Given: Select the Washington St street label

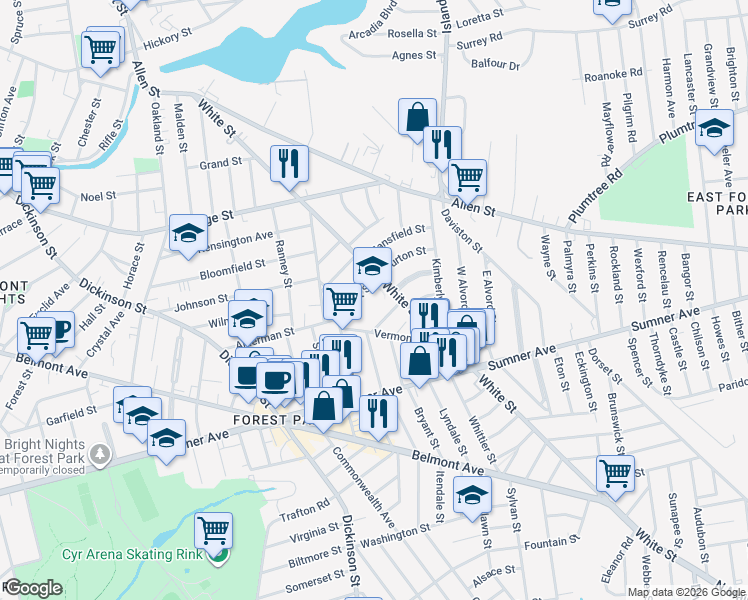Looking at the screenshot, I should tap(395, 536).
